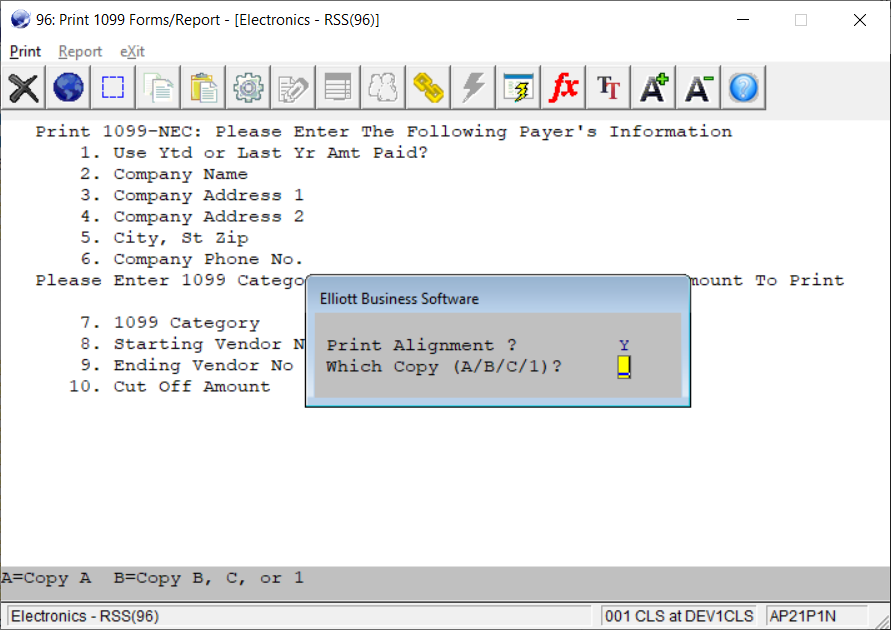Increase font size with A plus icon
This screenshot has height=630, width=891.
[653, 87]
